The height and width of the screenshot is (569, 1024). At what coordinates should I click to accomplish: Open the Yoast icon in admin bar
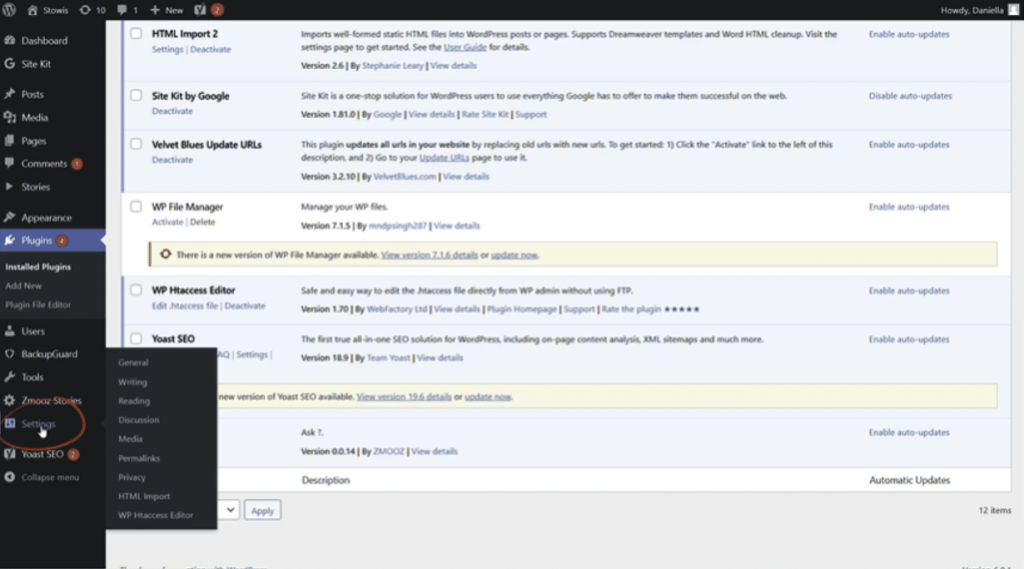(x=200, y=10)
